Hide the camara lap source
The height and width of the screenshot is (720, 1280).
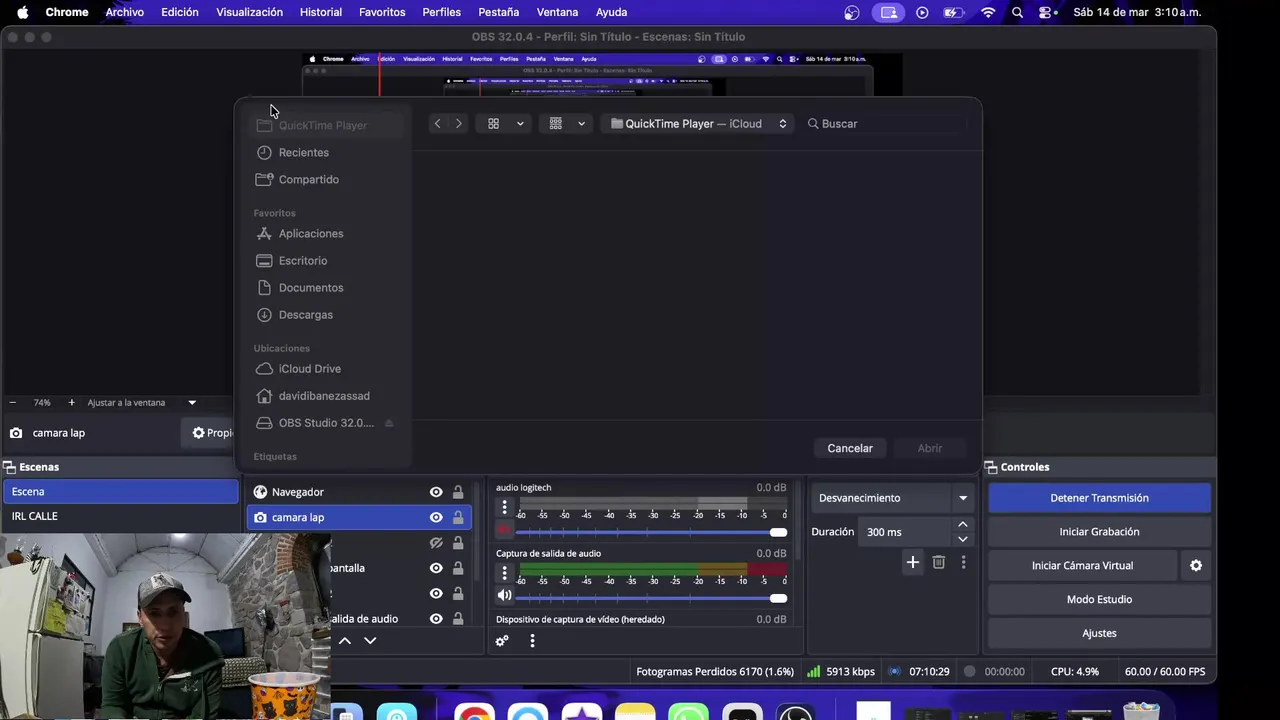click(x=436, y=517)
